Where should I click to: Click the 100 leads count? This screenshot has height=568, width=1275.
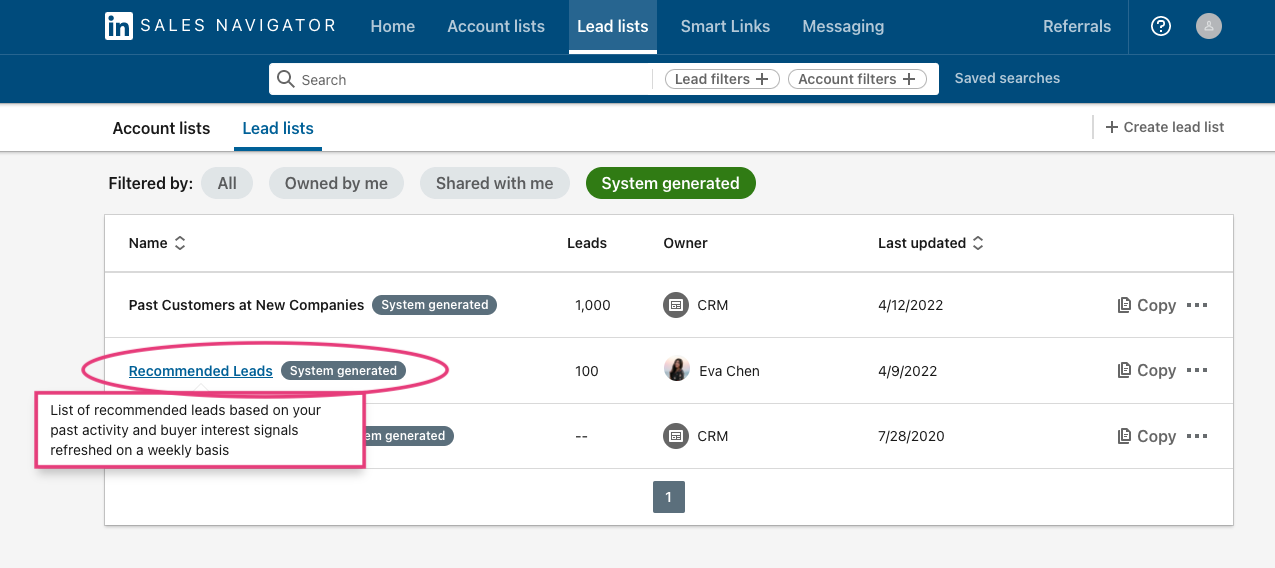tap(587, 371)
